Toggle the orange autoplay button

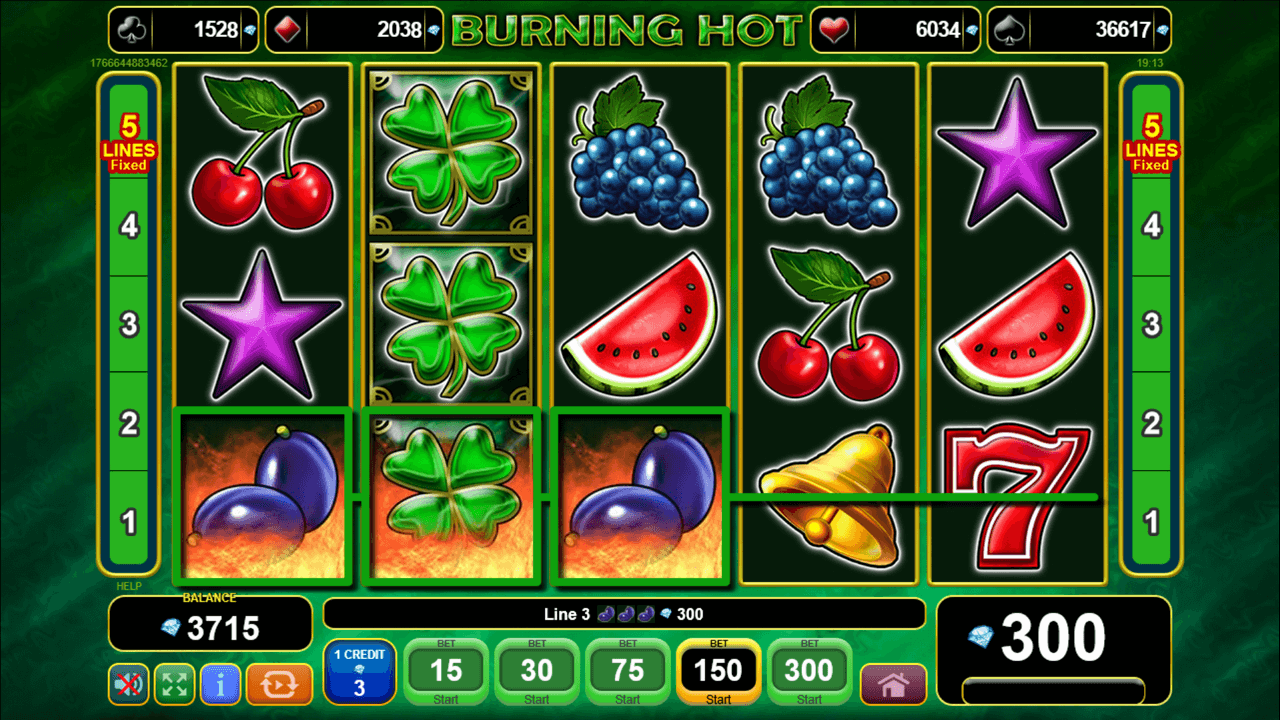[279, 684]
